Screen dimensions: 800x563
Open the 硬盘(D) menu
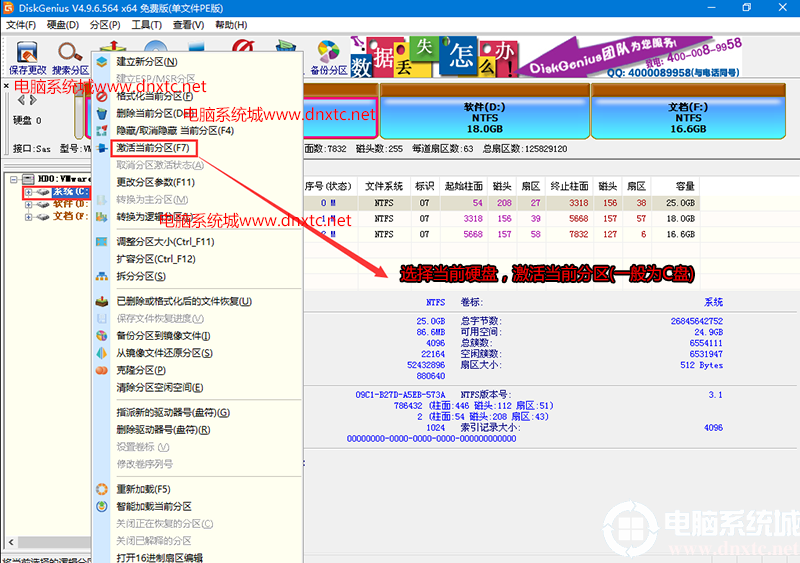(63, 25)
